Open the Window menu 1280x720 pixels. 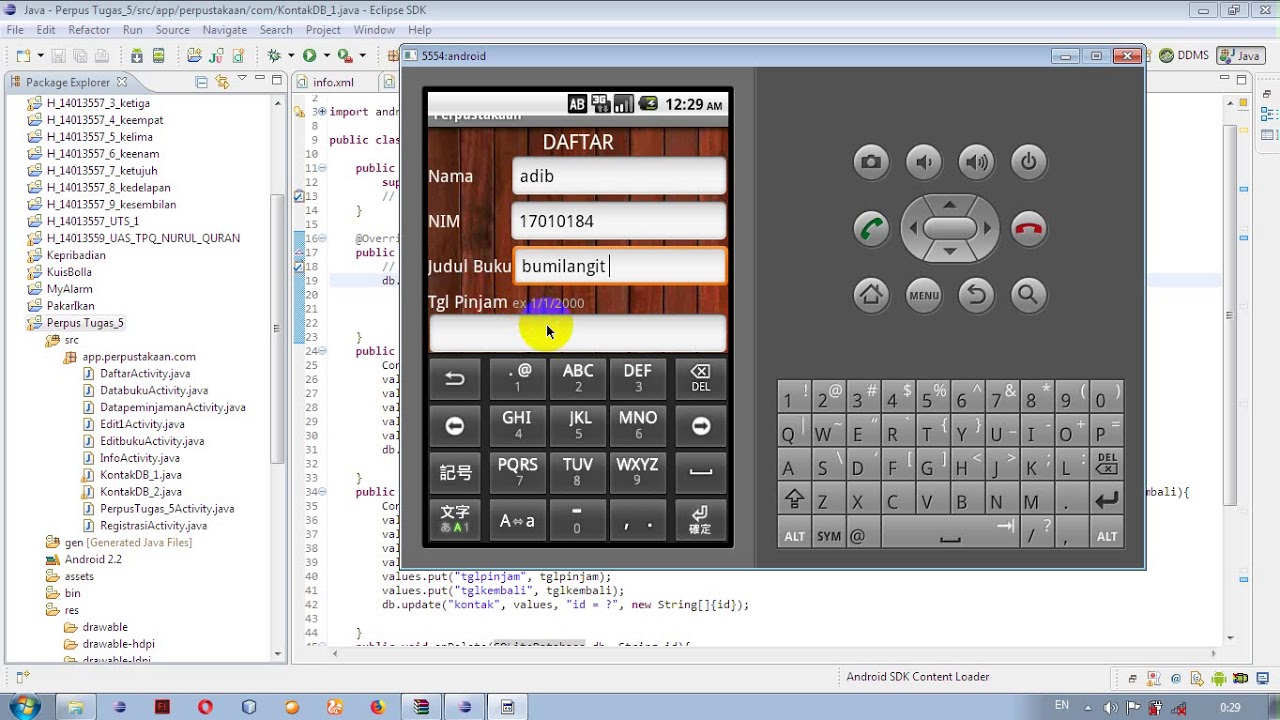click(x=374, y=30)
